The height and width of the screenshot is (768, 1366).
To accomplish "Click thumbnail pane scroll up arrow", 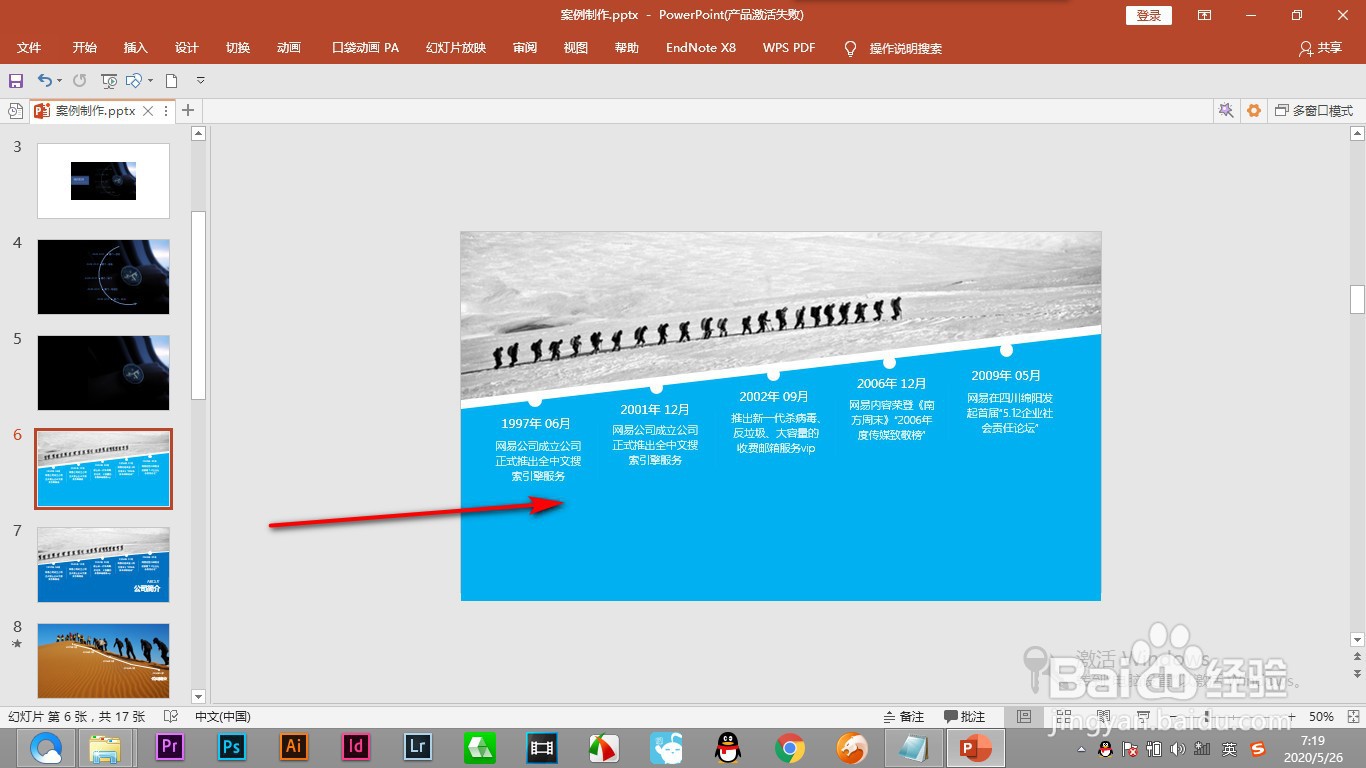I will point(198,133).
